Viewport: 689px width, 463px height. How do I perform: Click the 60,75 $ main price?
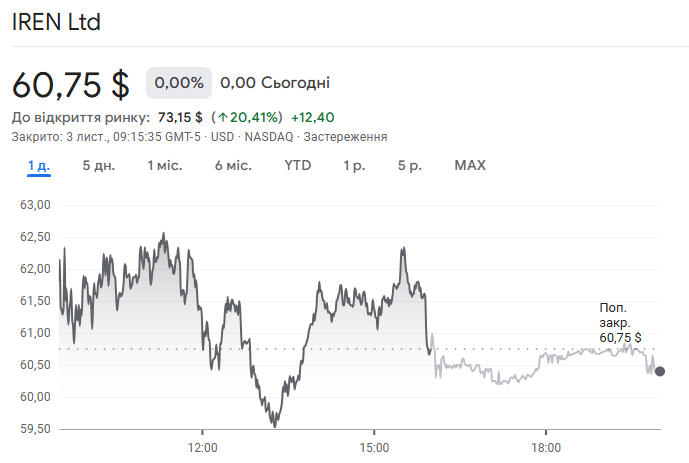pyautogui.click(x=71, y=84)
